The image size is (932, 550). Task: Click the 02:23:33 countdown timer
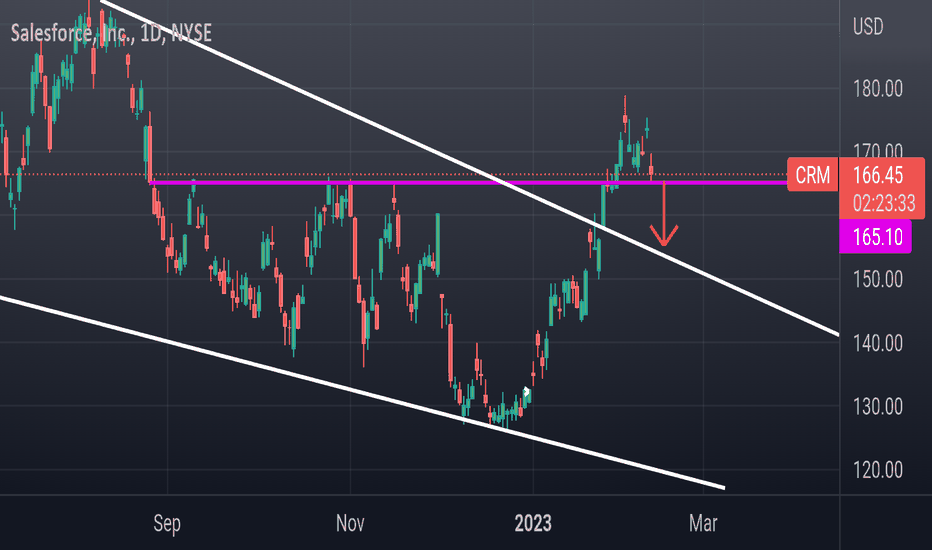click(884, 203)
